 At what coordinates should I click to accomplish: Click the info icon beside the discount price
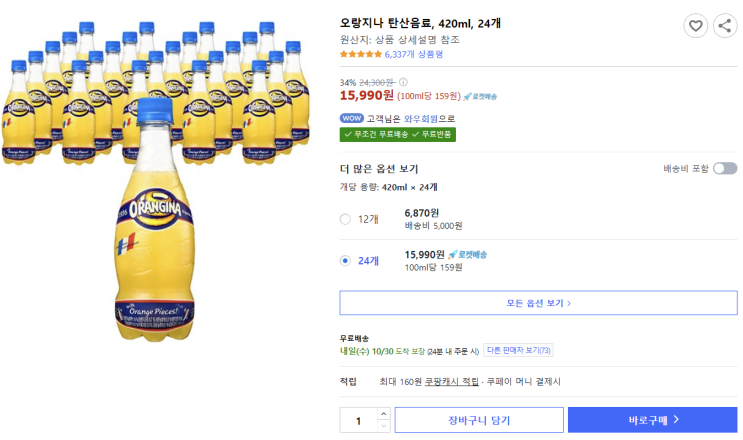(403, 82)
